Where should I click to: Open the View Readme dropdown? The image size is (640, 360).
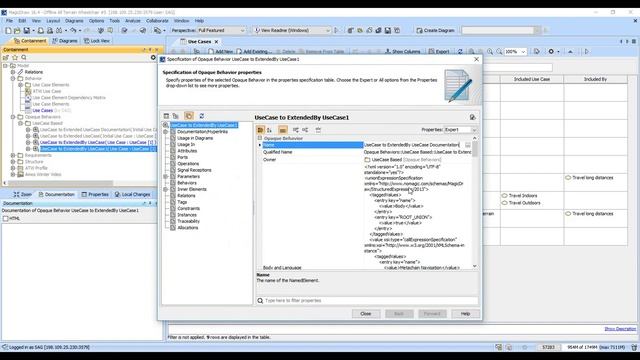pos(291,31)
